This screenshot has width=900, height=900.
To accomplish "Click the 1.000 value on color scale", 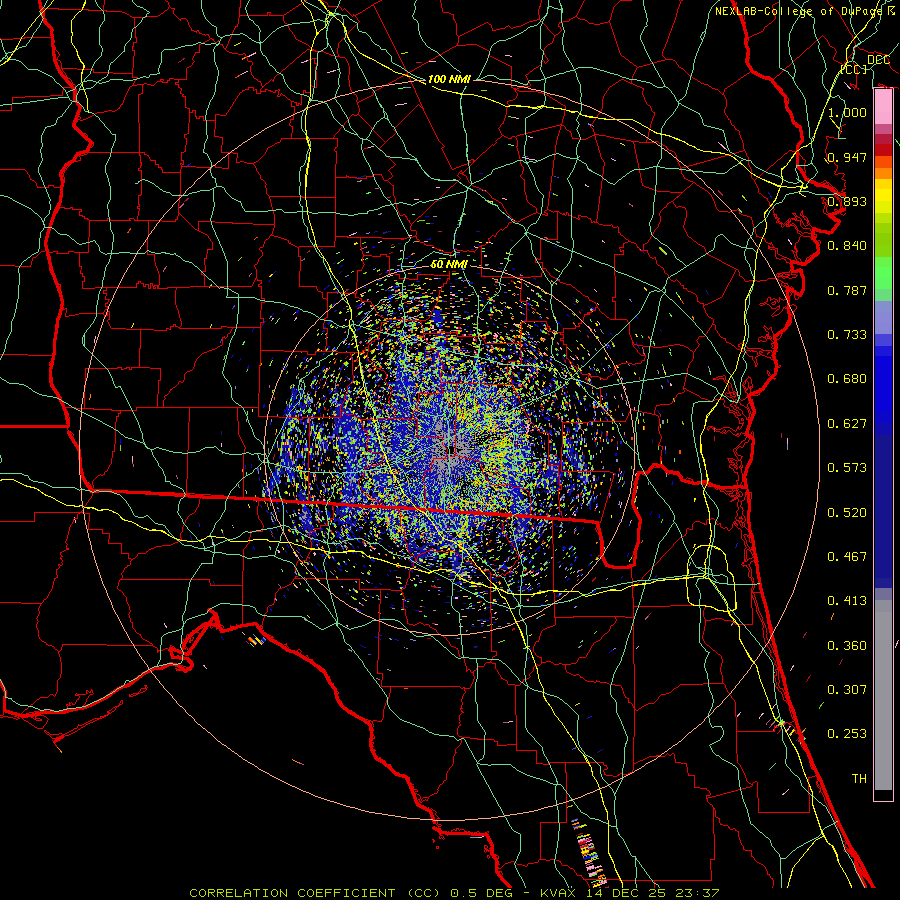I will 847,112.
